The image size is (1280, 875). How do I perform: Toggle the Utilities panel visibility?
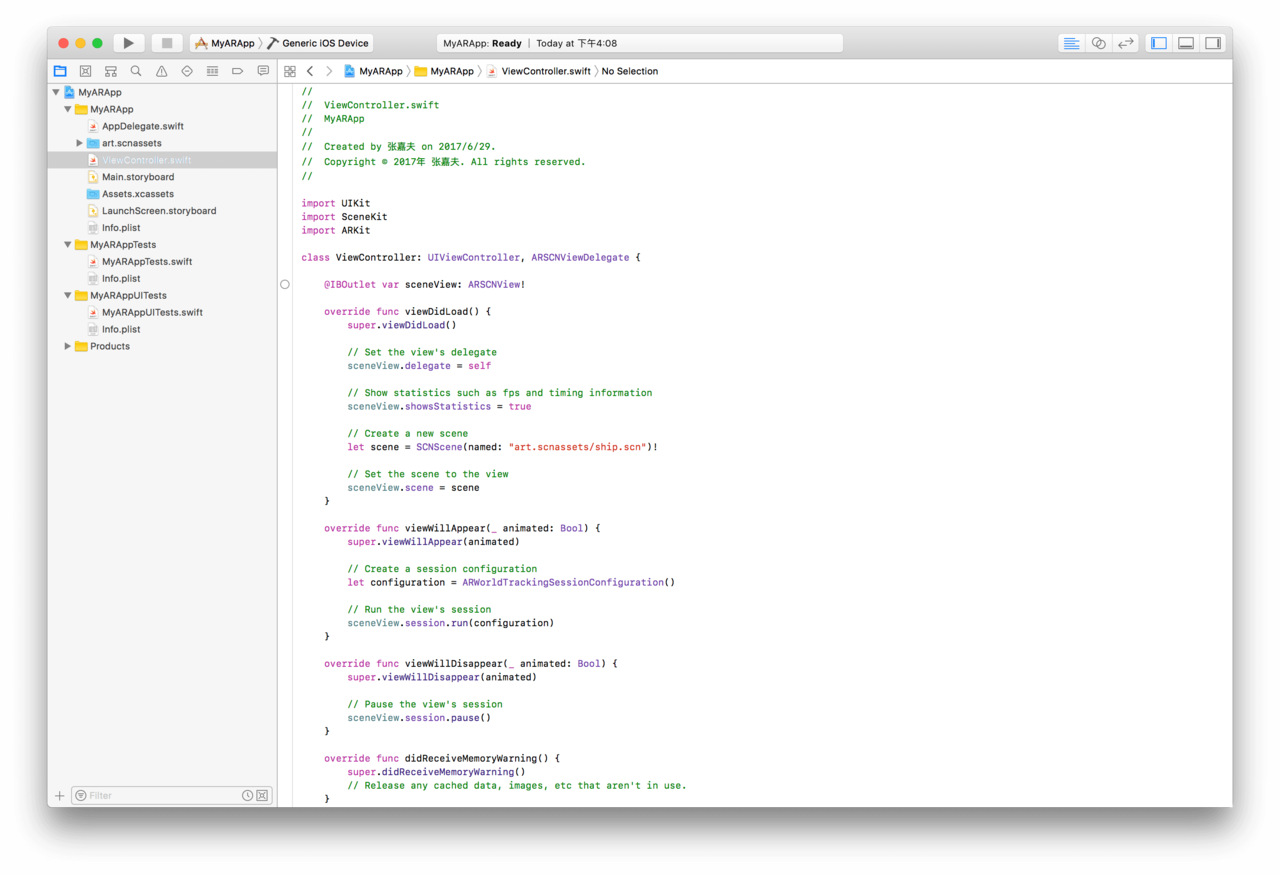coord(1213,43)
